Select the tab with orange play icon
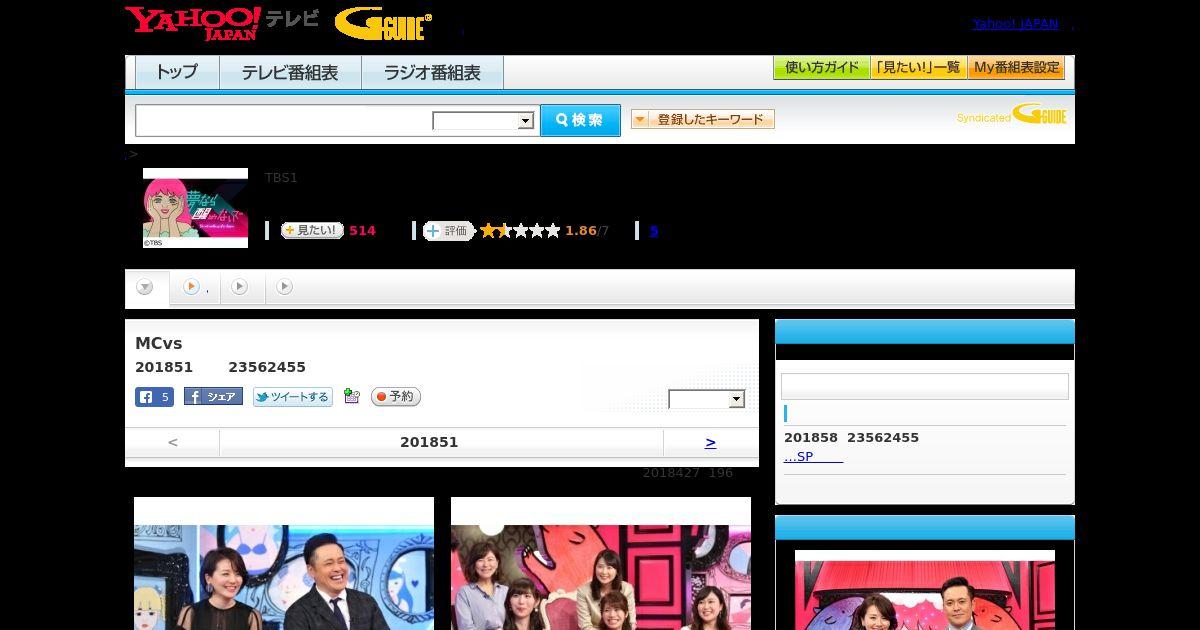Screen dimensions: 1200x630 click(195, 288)
